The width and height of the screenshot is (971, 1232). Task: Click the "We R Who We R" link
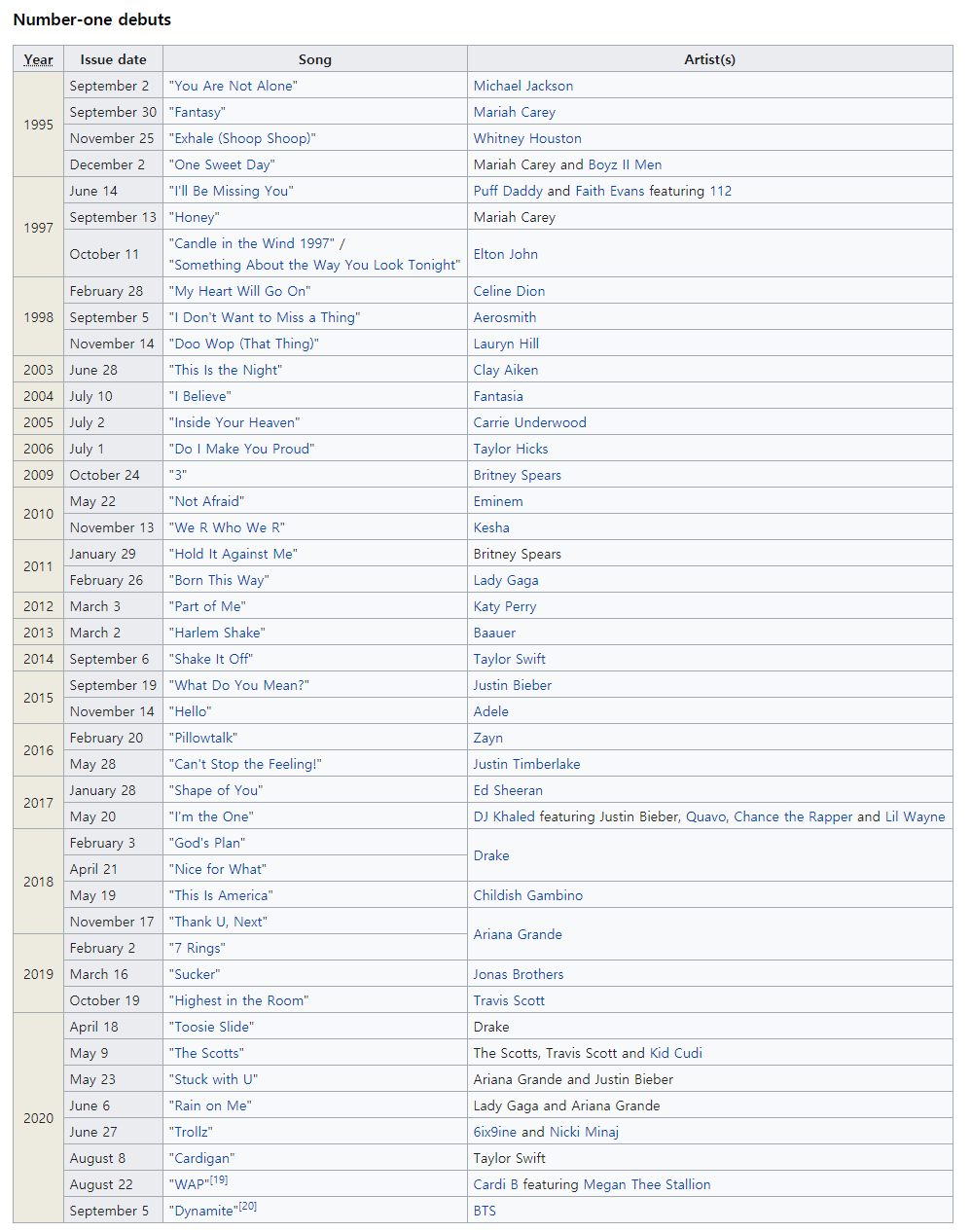click(228, 527)
